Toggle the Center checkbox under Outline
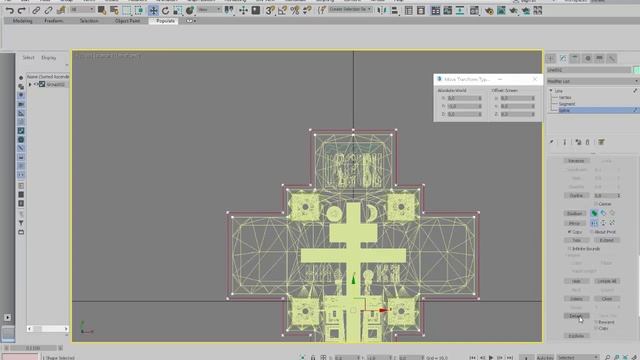The width and height of the screenshot is (640, 360). (596, 204)
